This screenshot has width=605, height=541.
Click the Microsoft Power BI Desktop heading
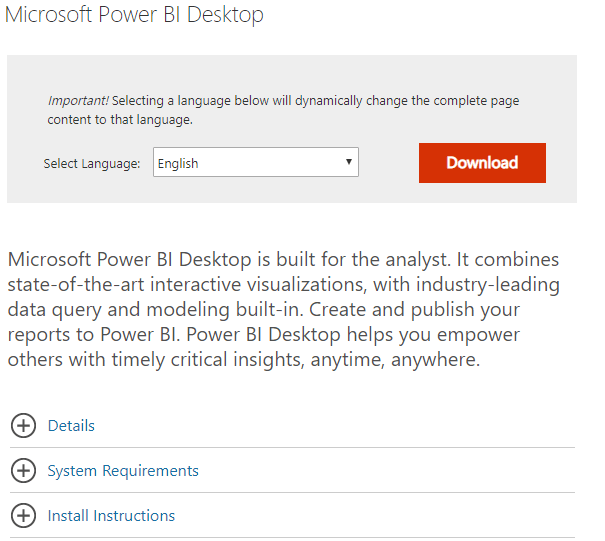[x=134, y=15]
